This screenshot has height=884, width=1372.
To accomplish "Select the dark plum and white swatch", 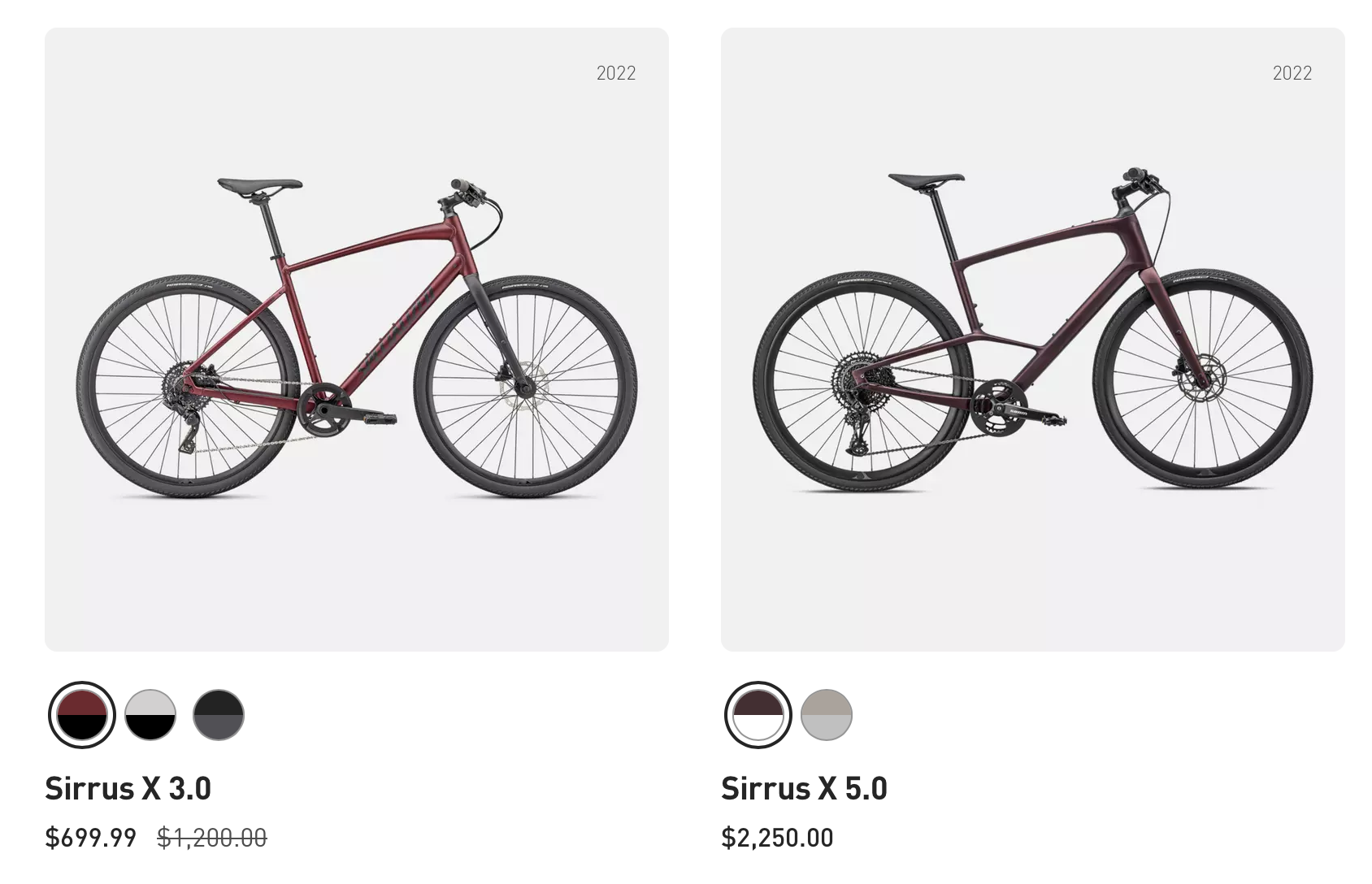I will (758, 715).
